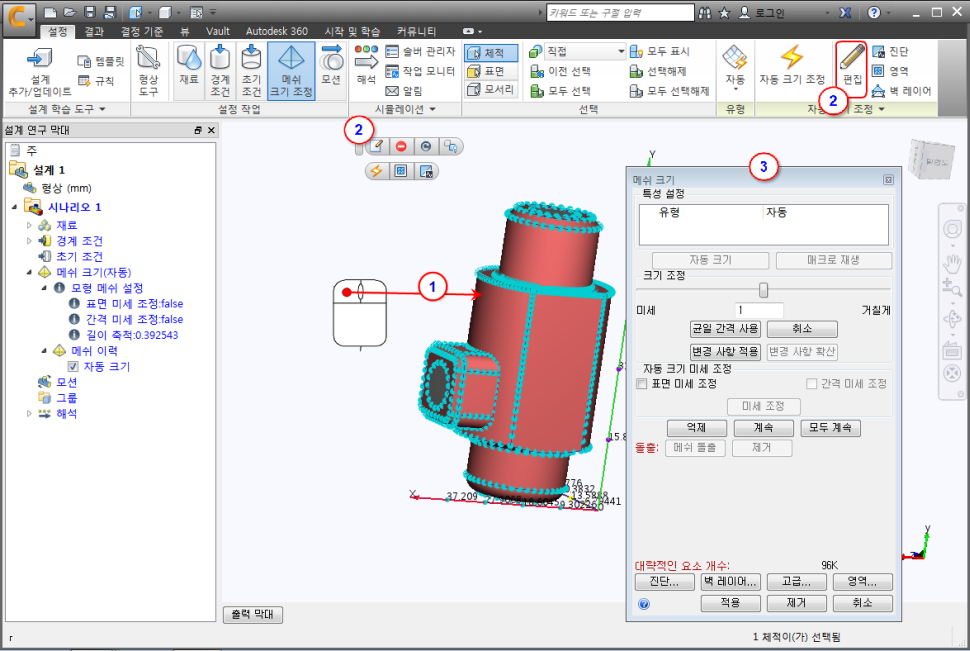Click help icon in 메쉬 크기 dialog
Viewport: 970px width, 651px height.
coord(644,604)
